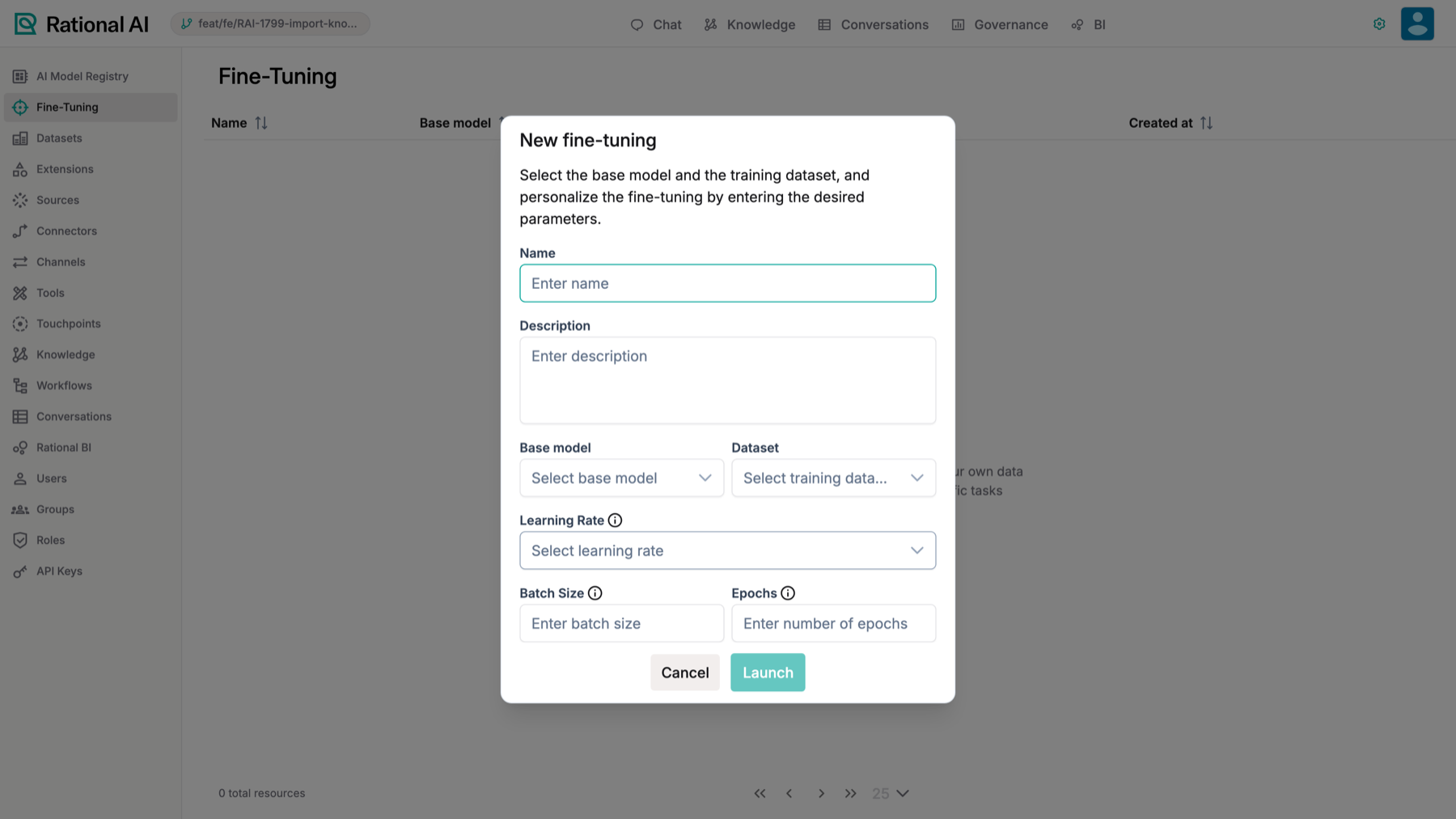This screenshot has width=1456, height=819.
Task: Click the Batch Size info icon
Action: [595, 593]
